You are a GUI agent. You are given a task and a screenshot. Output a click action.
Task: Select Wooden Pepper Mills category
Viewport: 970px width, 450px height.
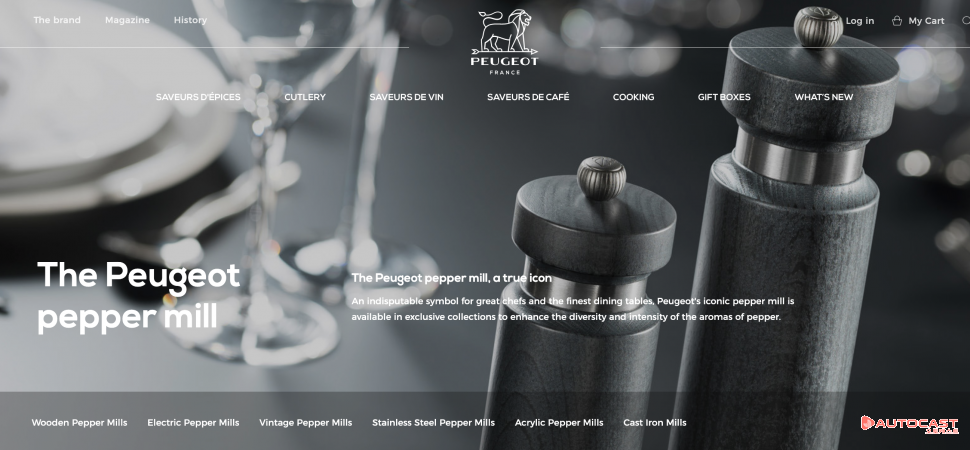pos(79,423)
